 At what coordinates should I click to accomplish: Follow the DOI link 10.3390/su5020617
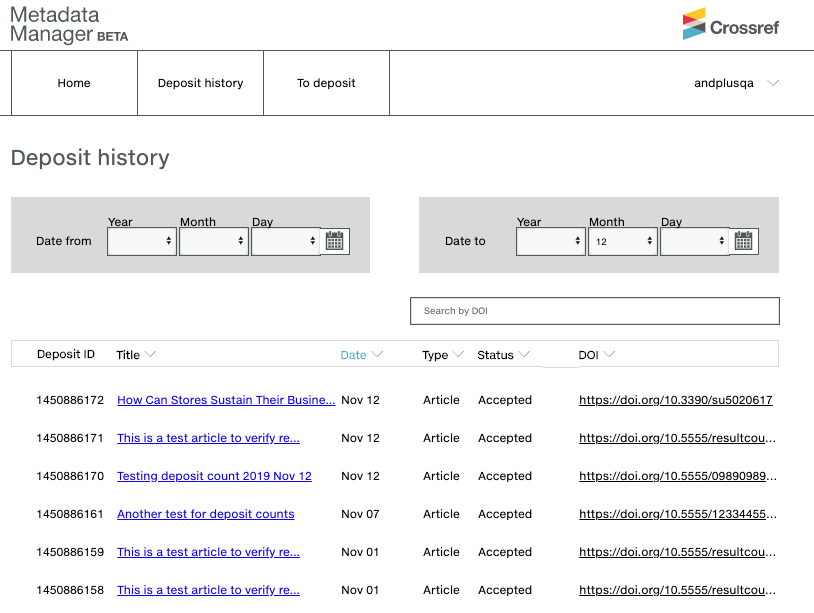tap(677, 400)
